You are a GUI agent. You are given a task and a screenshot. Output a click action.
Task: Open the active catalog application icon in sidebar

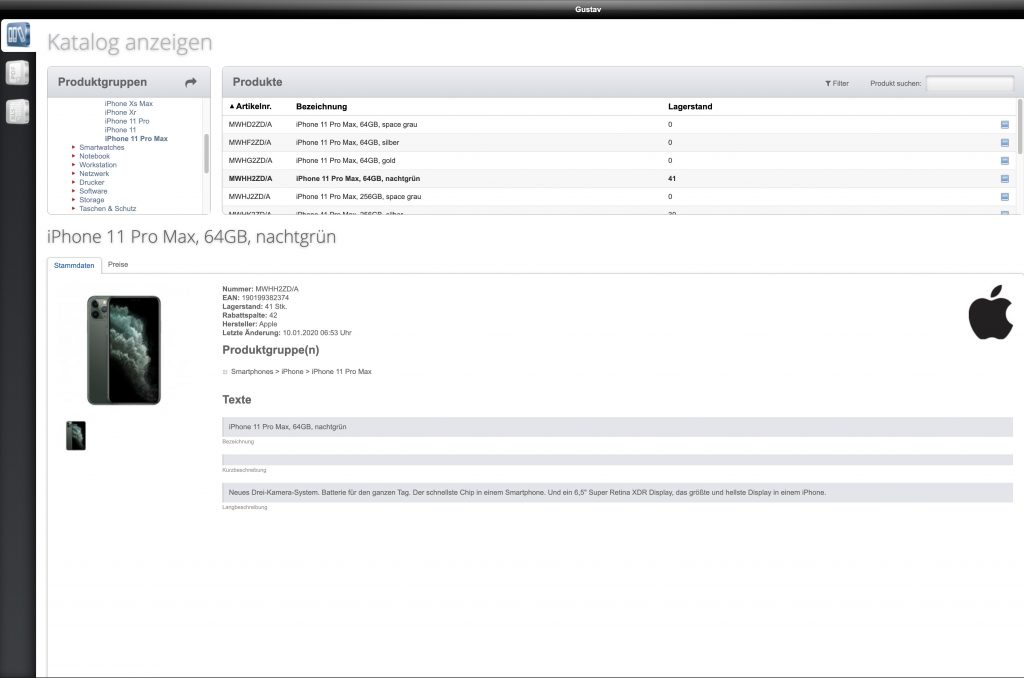[17, 33]
